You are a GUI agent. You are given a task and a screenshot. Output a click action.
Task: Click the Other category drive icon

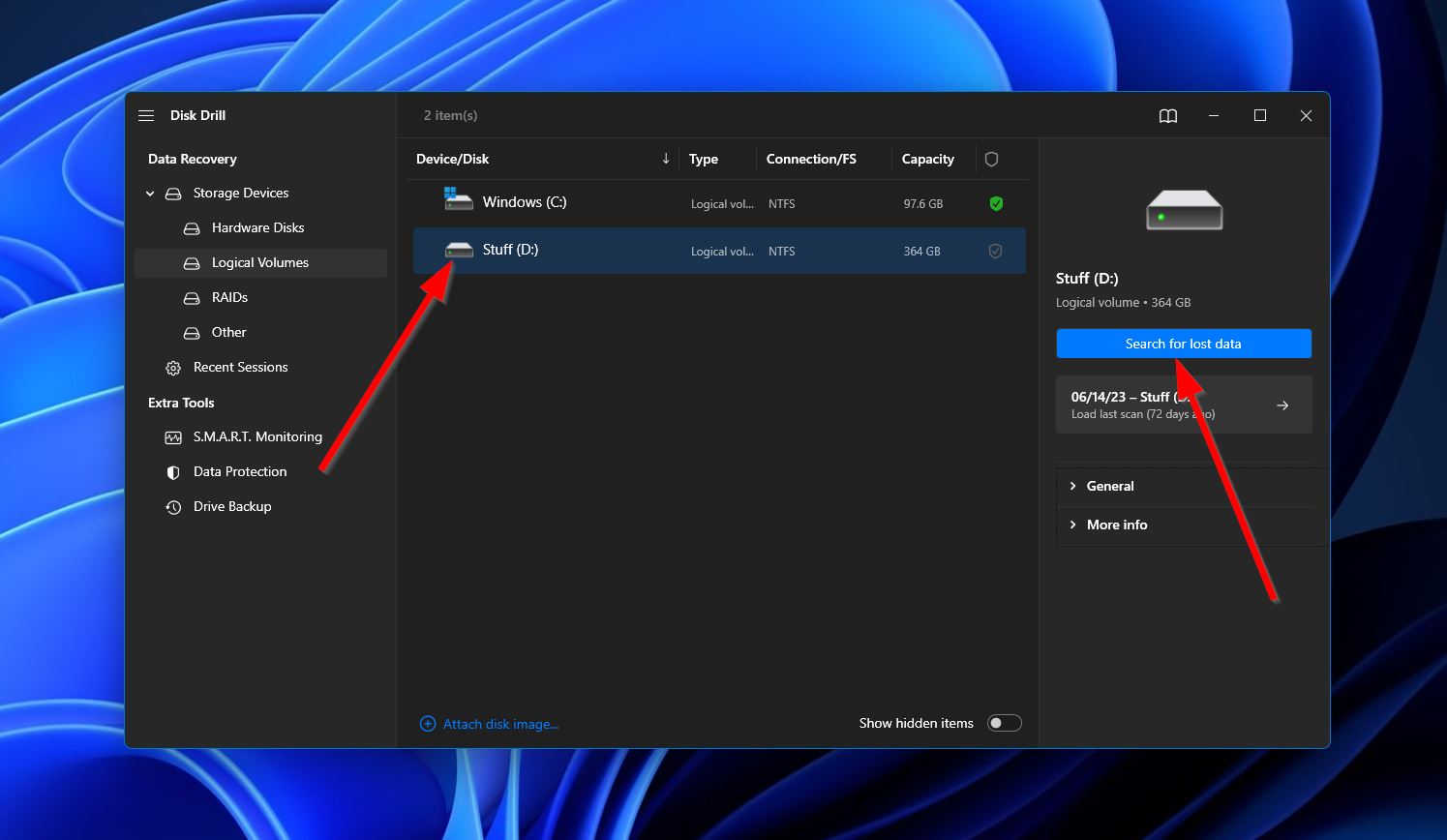pyautogui.click(x=192, y=333)
